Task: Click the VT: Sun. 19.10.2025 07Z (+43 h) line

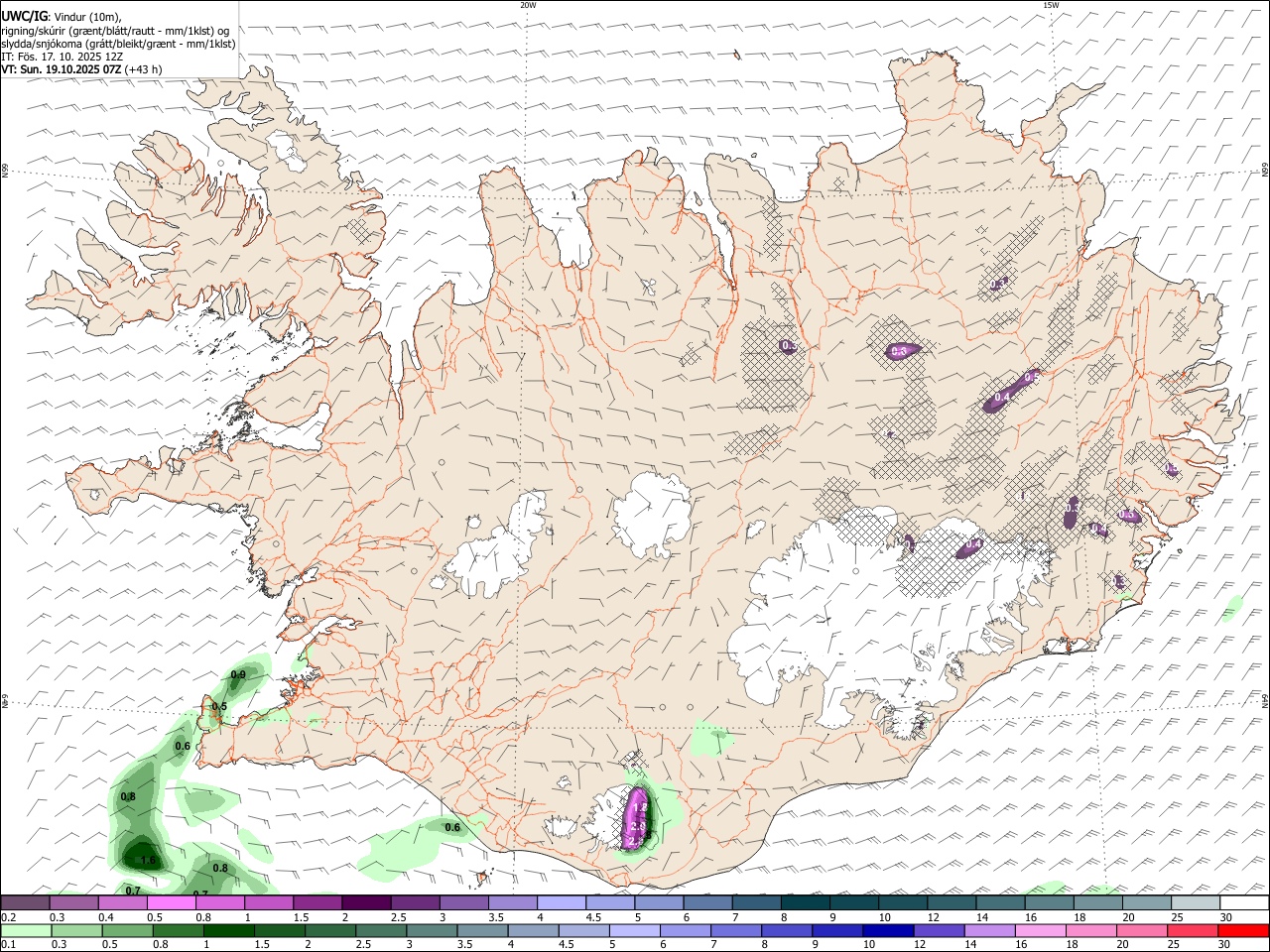Action: tap(82, 69)
